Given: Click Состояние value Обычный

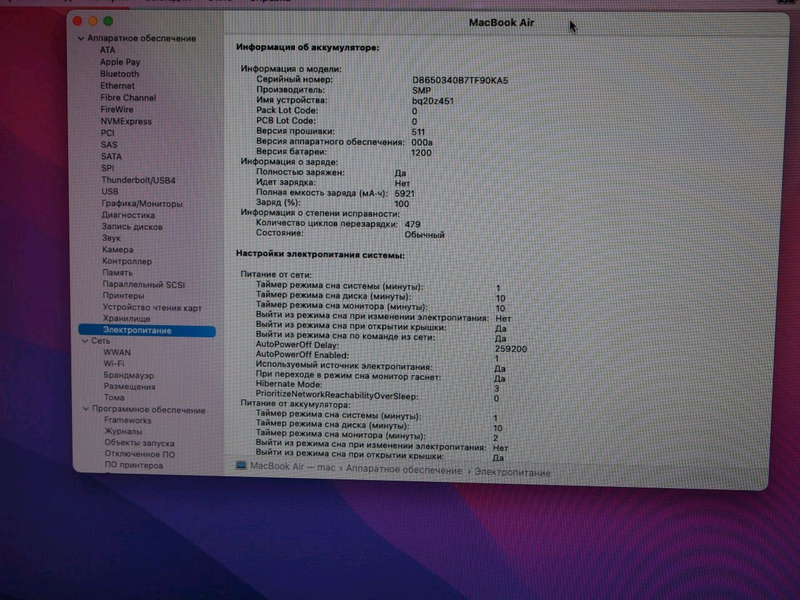Looking at the screenshot, I should (424, 235).
